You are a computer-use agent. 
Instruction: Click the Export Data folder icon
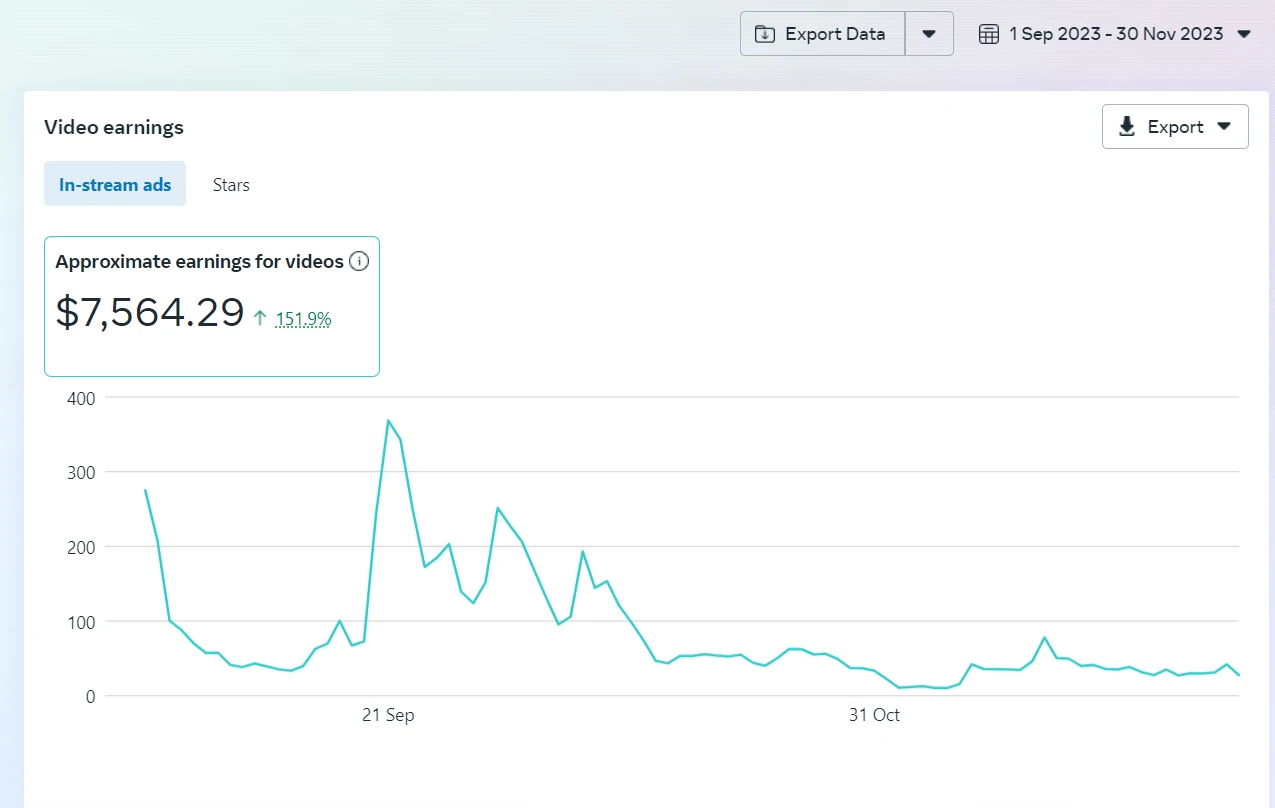click(765, 34)
